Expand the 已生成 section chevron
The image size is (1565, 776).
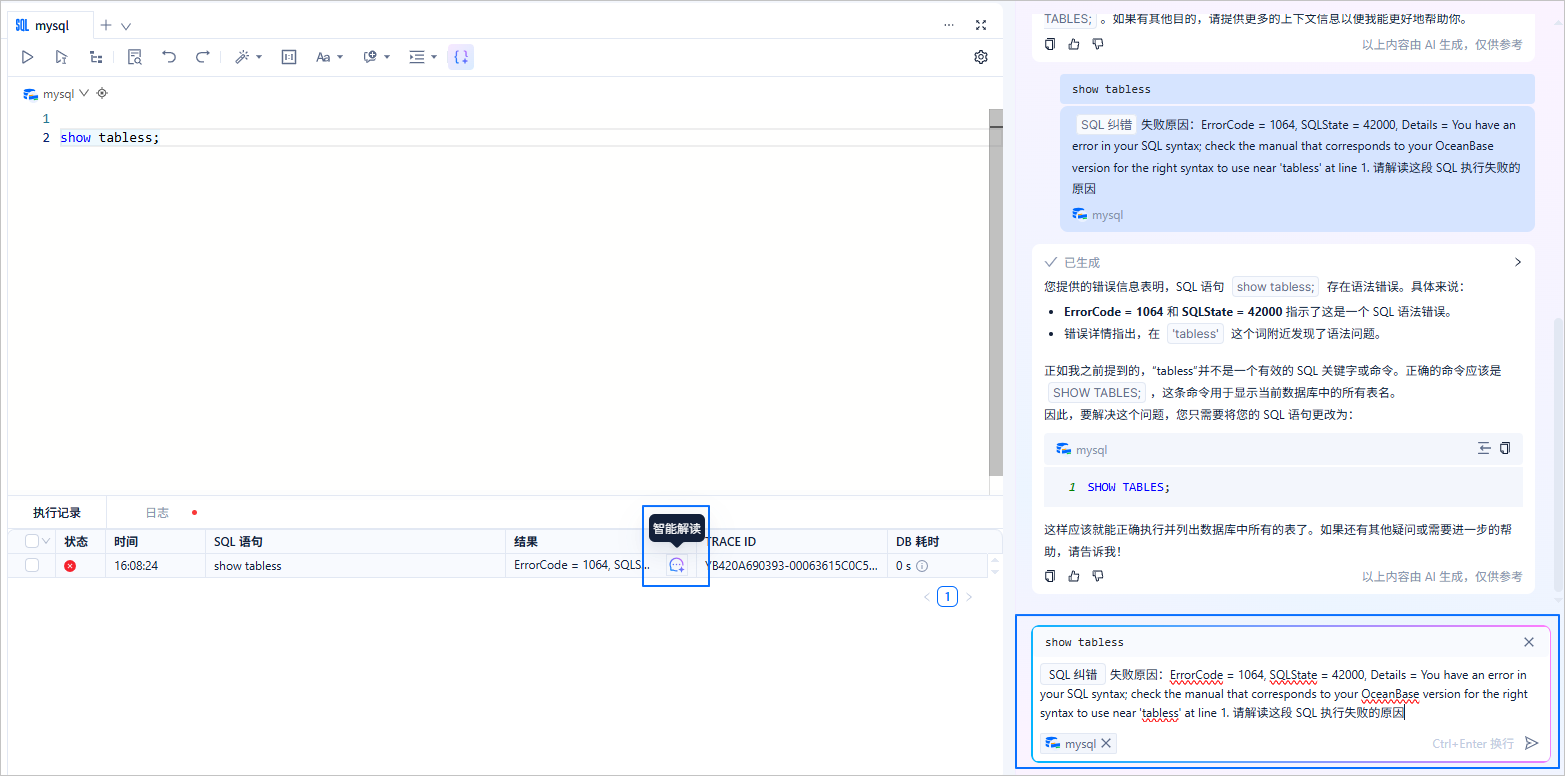[1517, 262]
